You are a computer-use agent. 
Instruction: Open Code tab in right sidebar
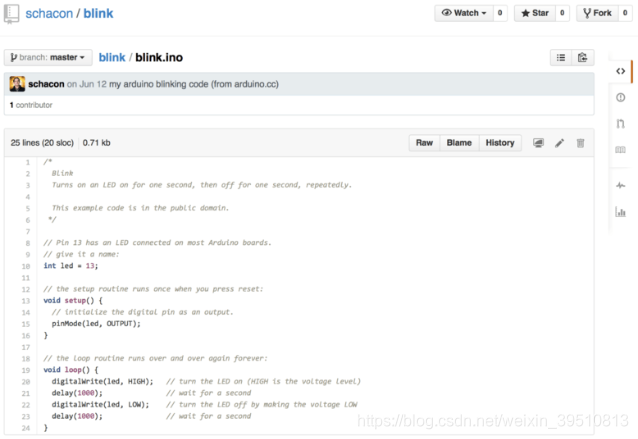pos(620,71)
